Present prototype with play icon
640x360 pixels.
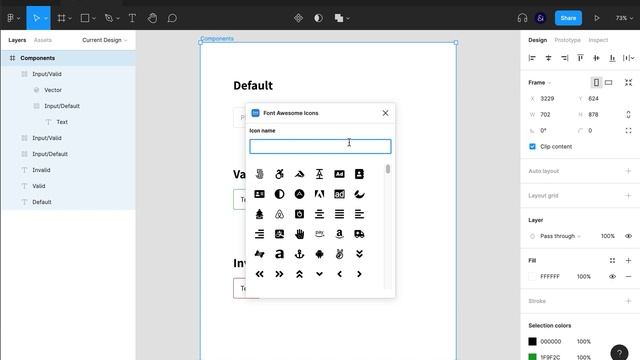(597, 18)
